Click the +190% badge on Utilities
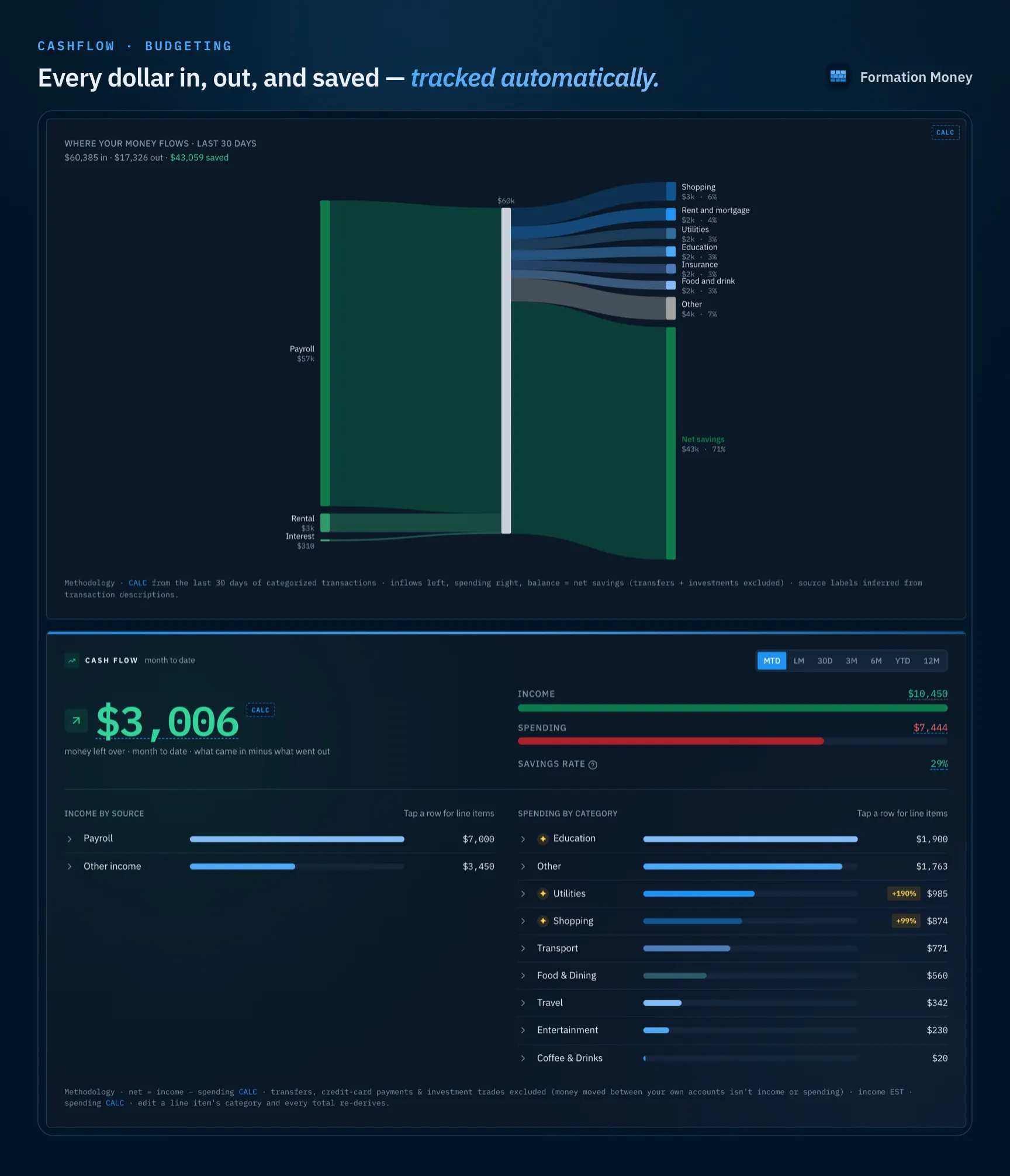The height and width of the screenshot is (1176, 1010). pyautogui.click(x=904, y=894)
